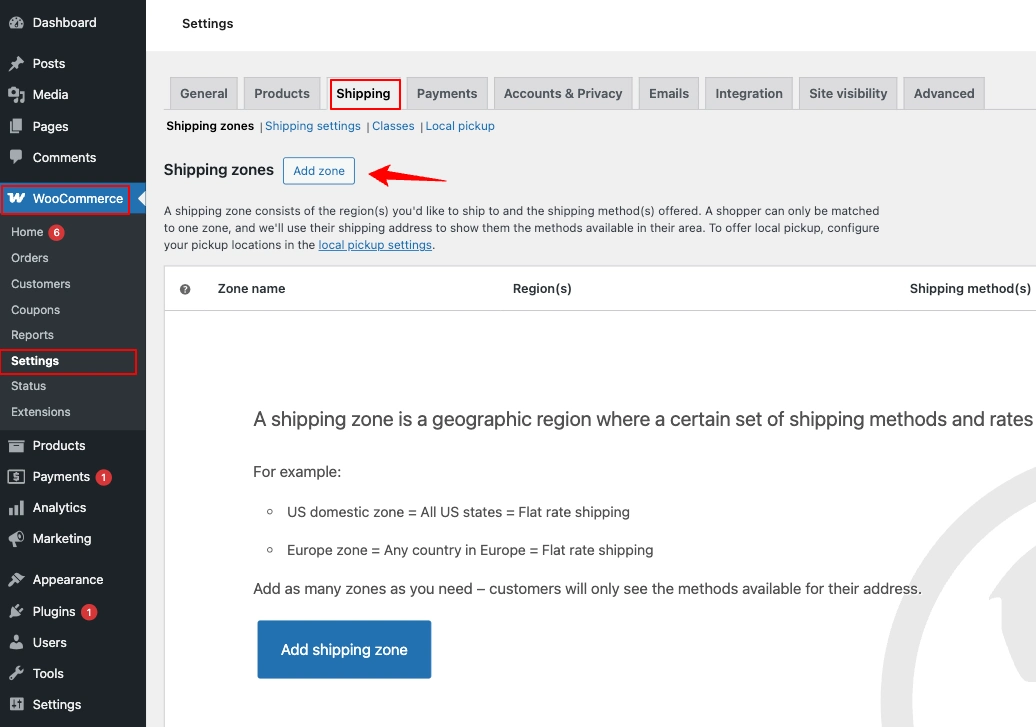Open the Accounts & Privacy tab

563,94
